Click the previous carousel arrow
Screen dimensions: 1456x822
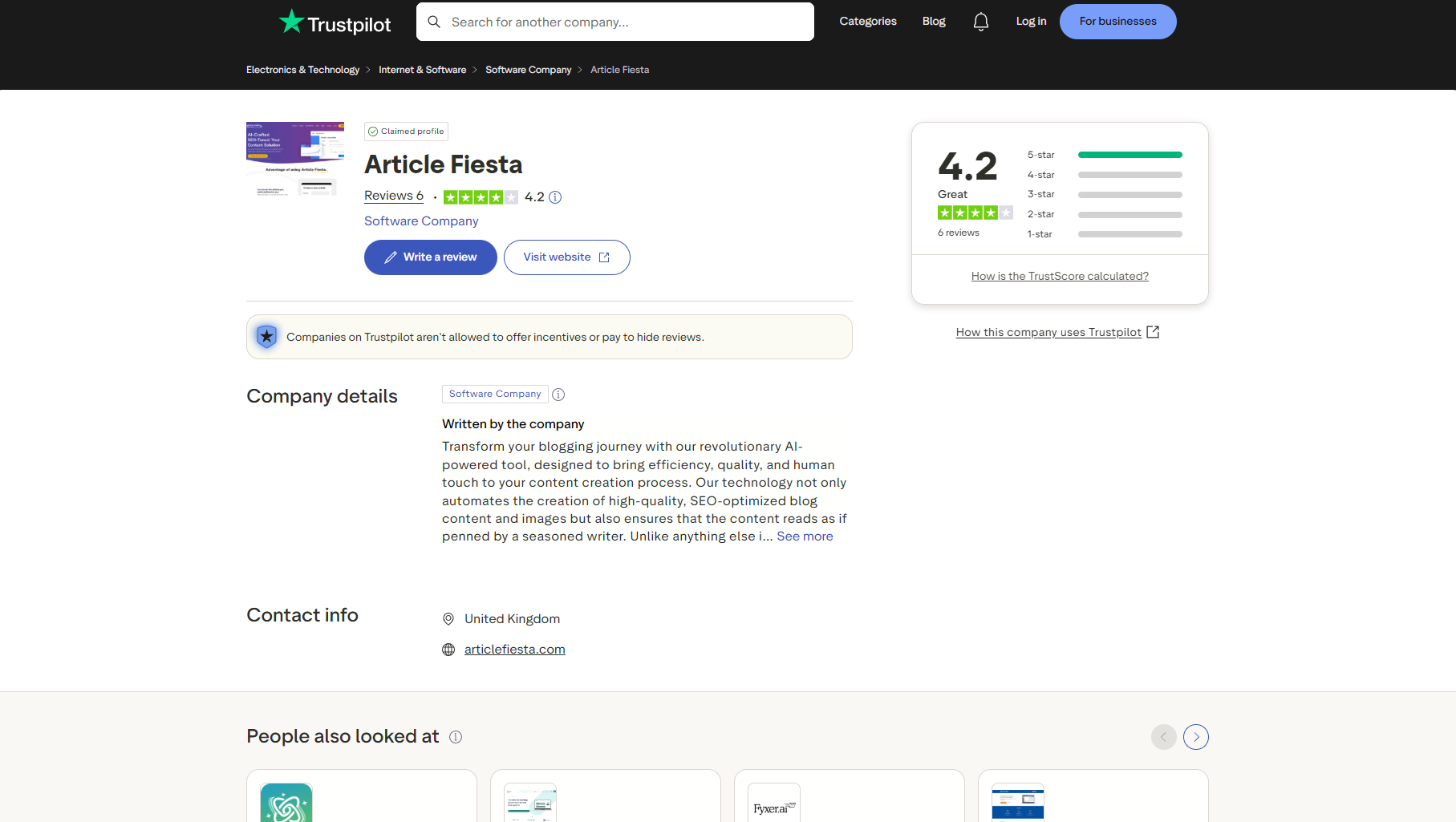1163,736
